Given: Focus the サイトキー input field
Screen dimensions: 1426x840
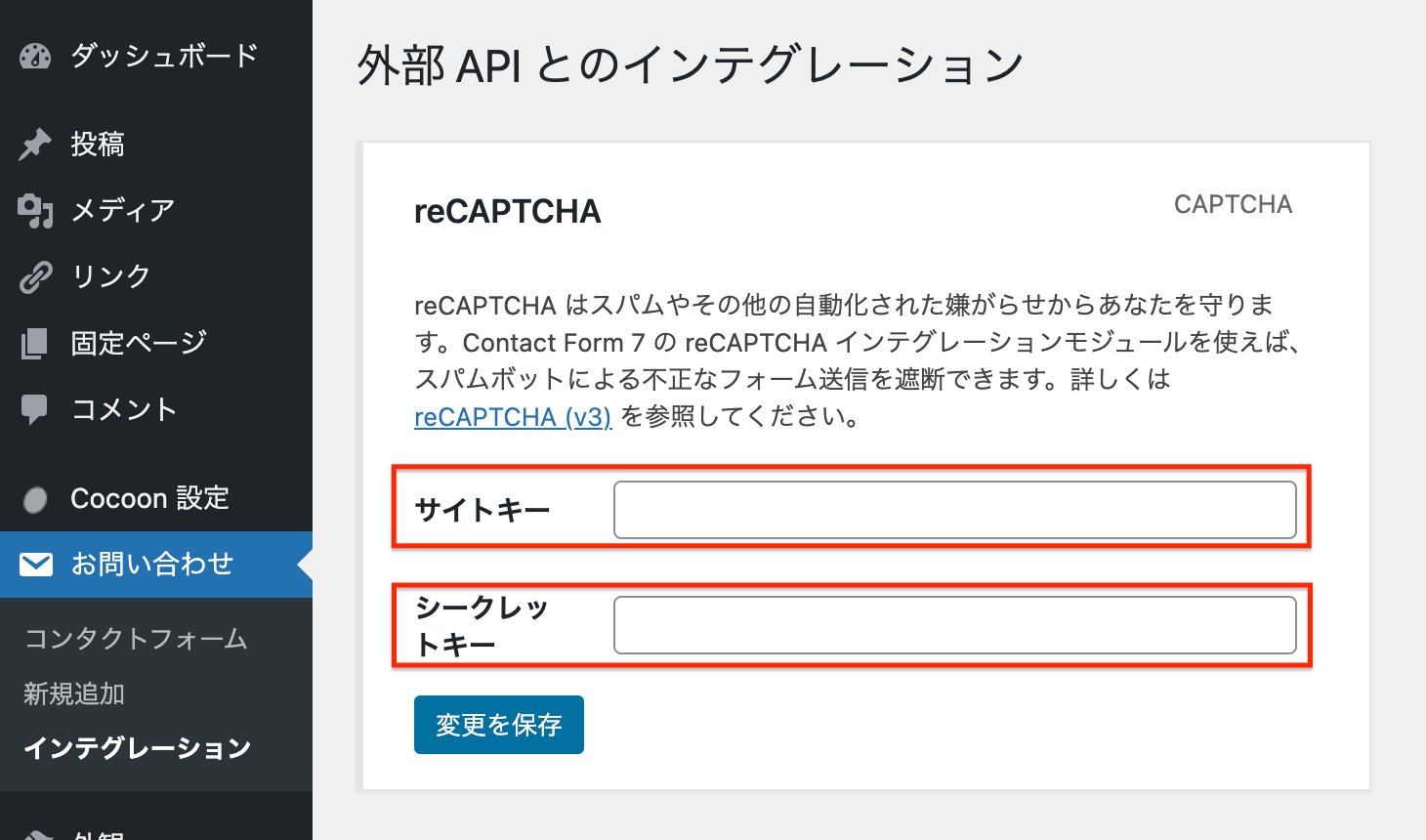Looking at the screenshot, I should (954, 510).
